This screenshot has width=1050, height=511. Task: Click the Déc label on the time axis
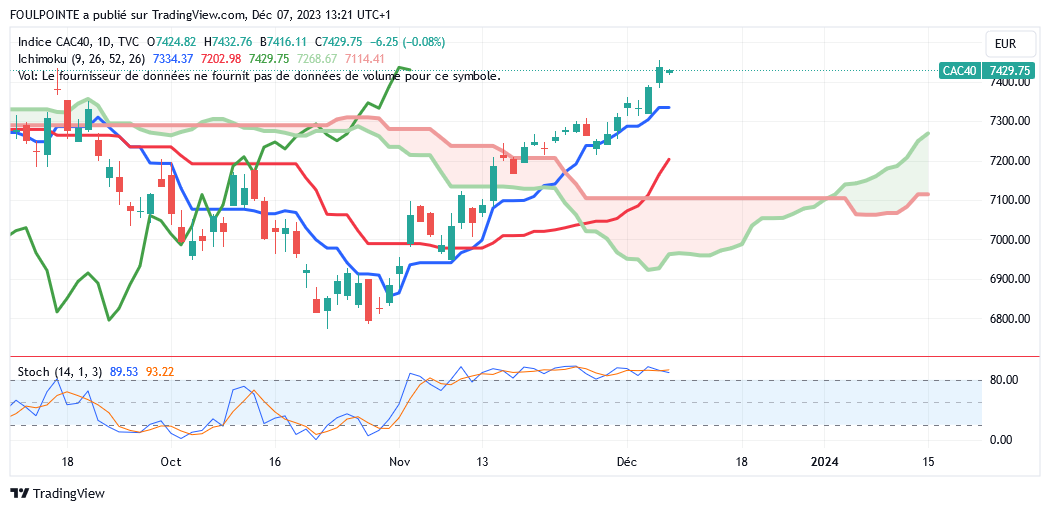coord(627,462)
